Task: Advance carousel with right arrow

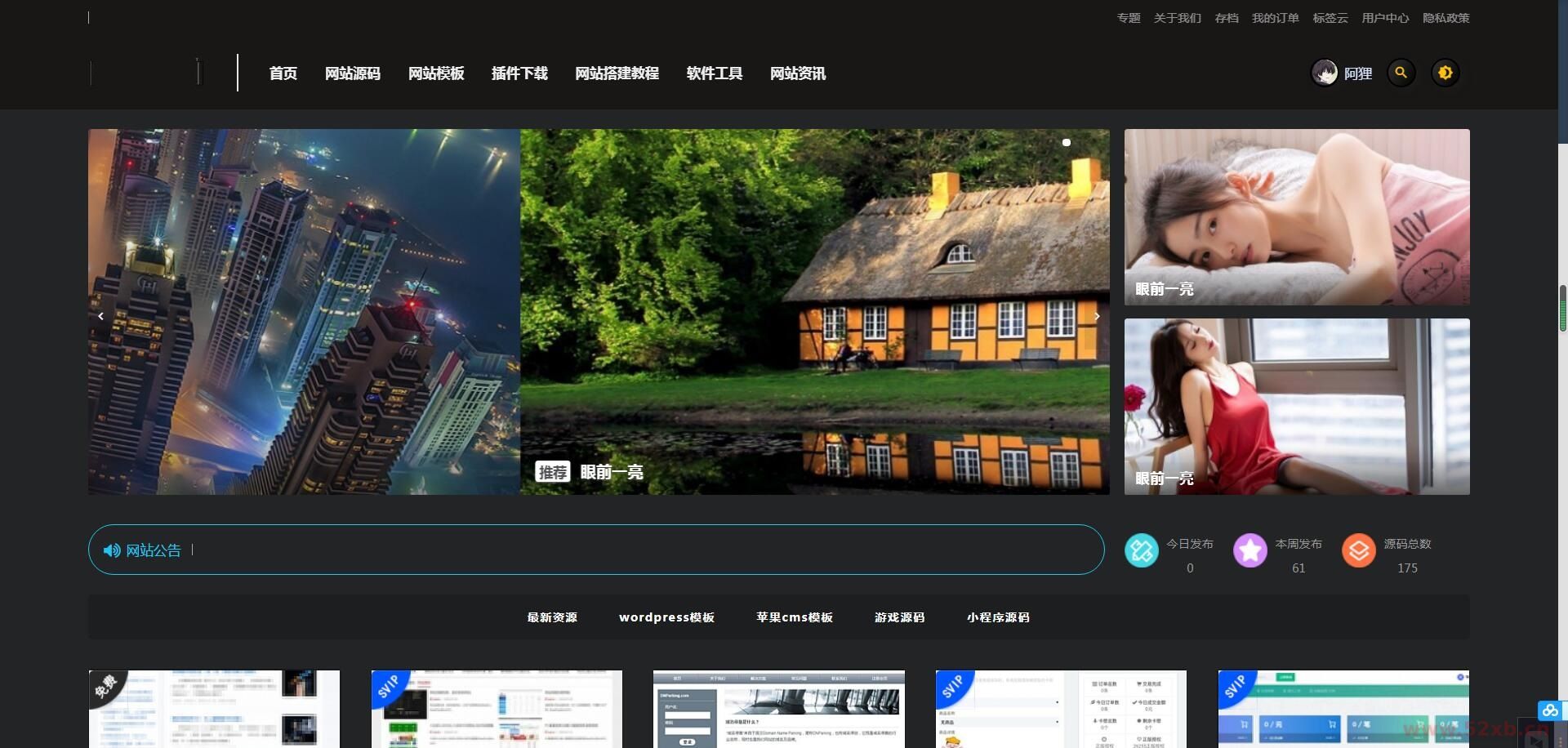Action: click(1097, 316)
